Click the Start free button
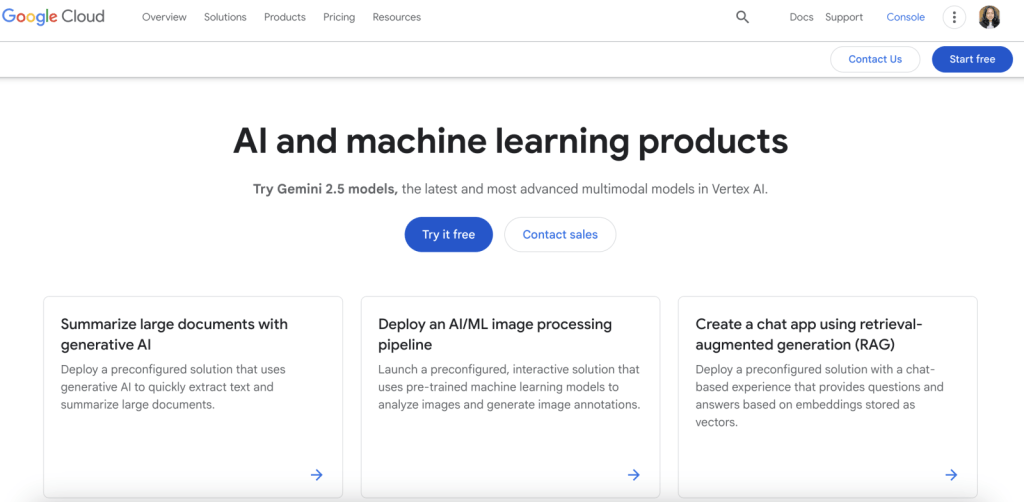Image resolution: width=1024 pixels, height=502 pixels. [x=972, y=59]
